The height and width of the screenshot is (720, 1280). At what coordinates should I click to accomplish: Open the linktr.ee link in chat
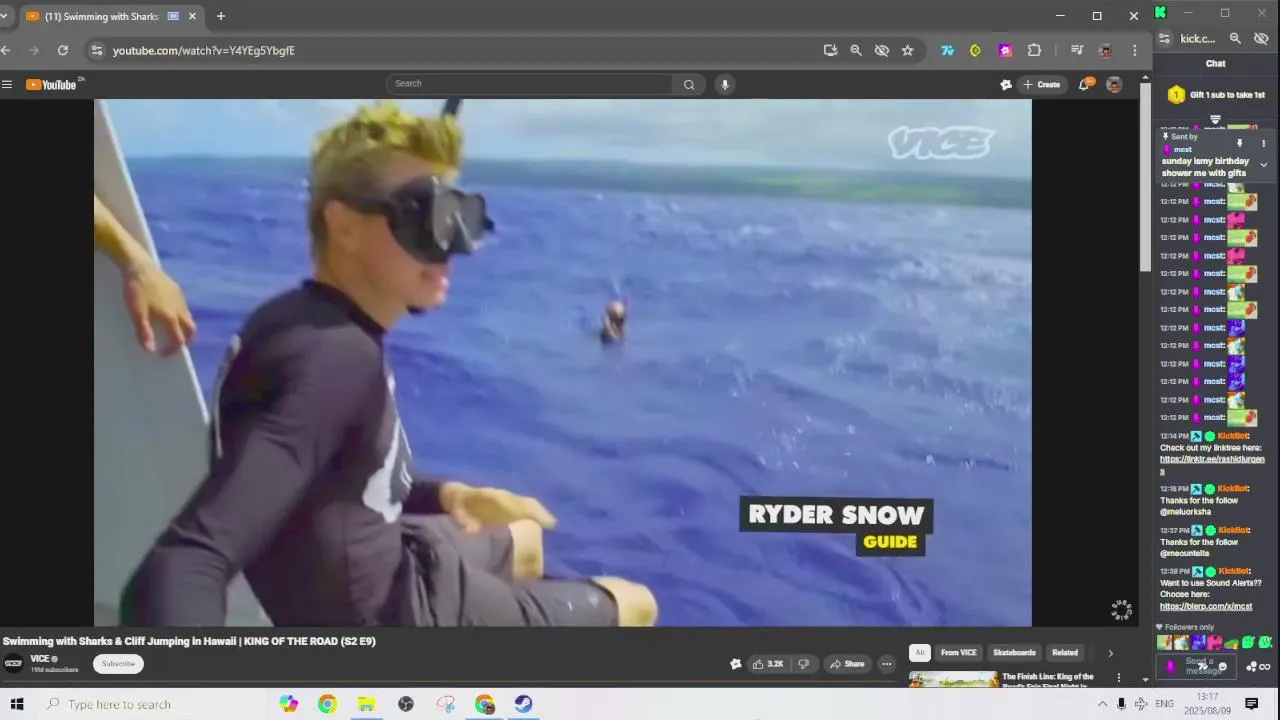point(1212,464)
